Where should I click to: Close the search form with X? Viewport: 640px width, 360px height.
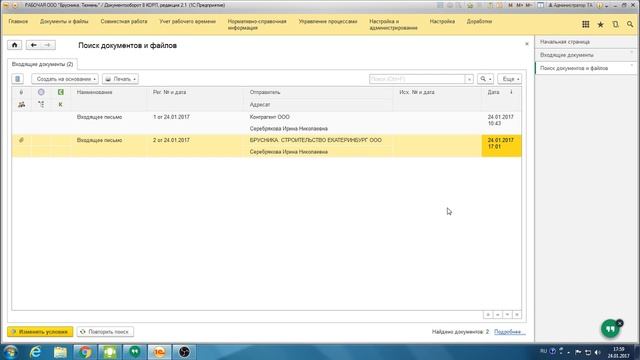coord(527,44)
